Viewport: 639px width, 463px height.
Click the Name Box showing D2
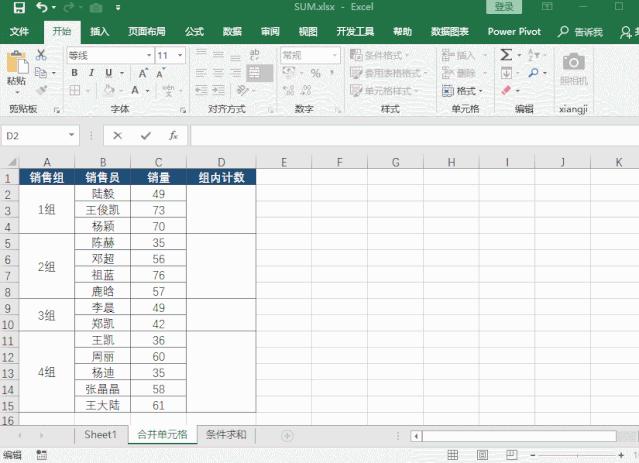coord(34,136)
